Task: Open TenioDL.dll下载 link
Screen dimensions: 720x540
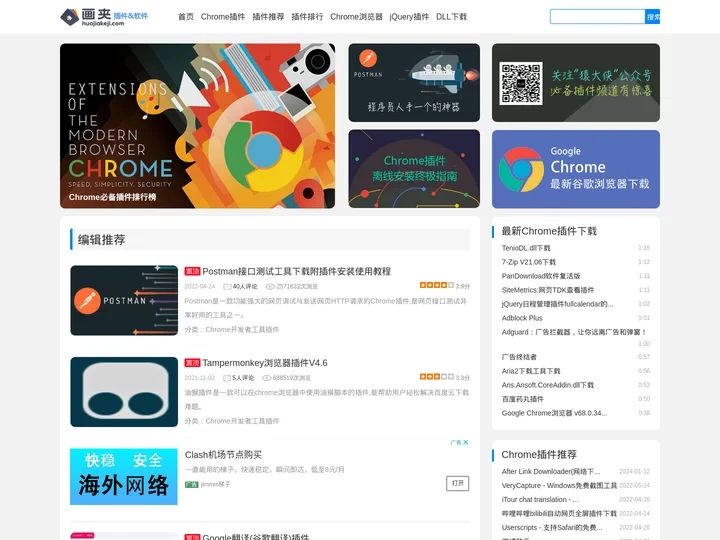Action: pyautogui.click(x=526, y=248)
